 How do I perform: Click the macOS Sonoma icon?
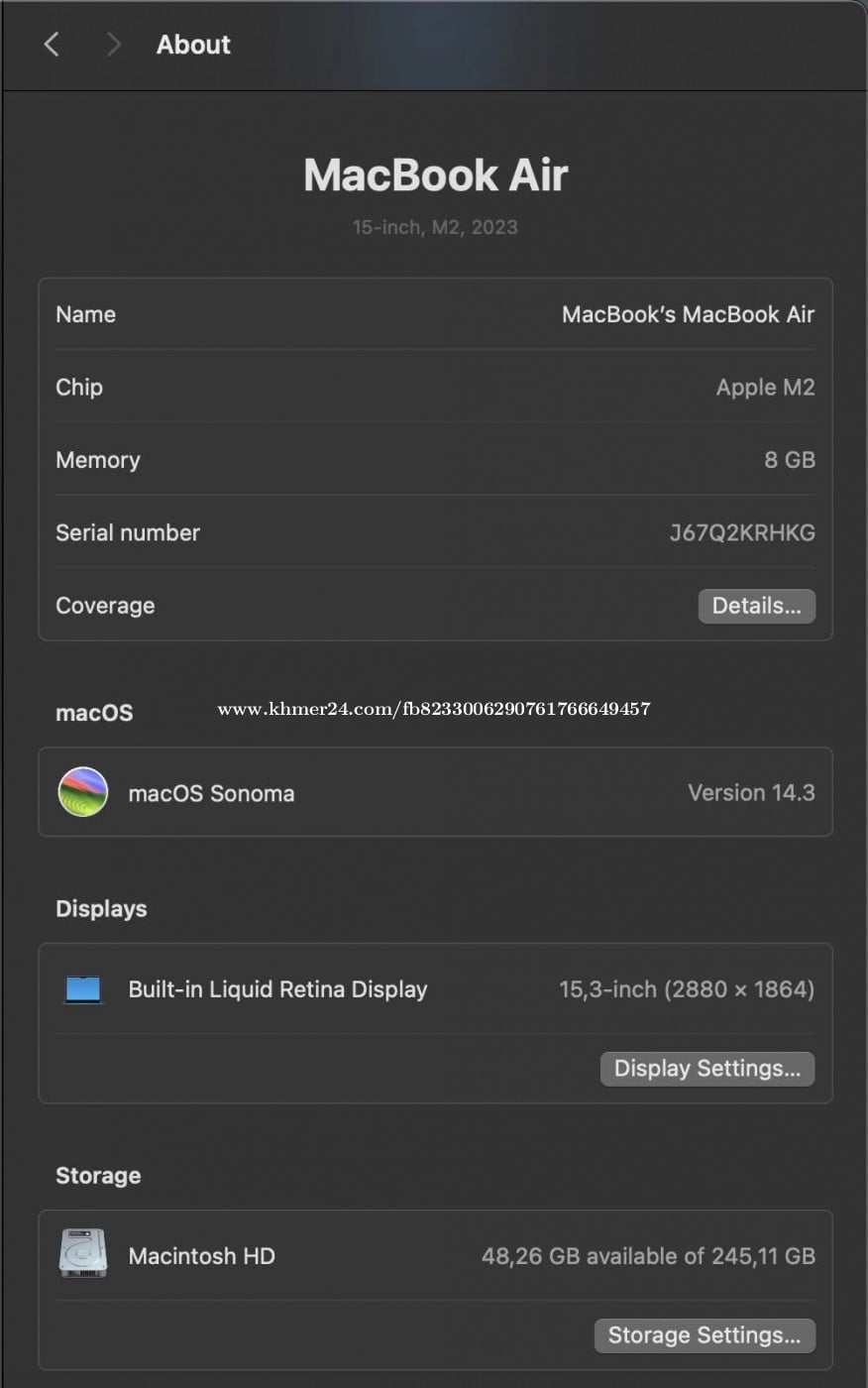(x=83, y=792)
